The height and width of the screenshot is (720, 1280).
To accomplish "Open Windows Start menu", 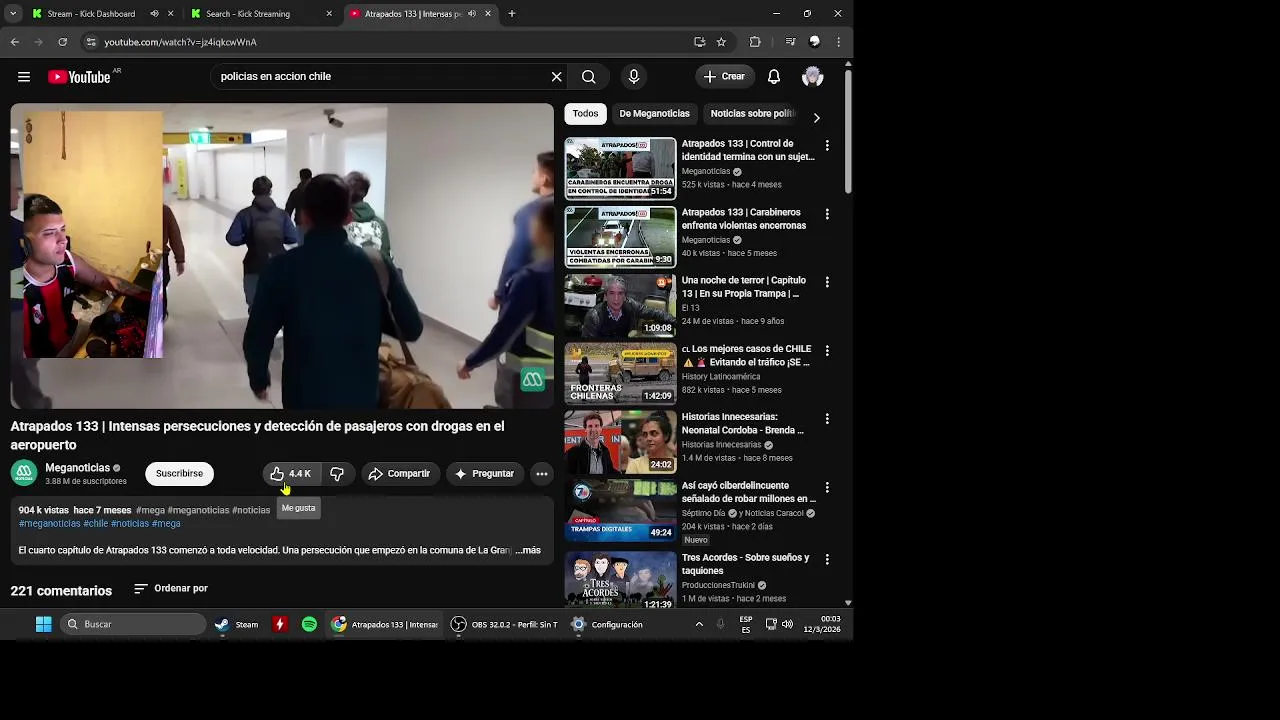I will [x=44, y=624].
